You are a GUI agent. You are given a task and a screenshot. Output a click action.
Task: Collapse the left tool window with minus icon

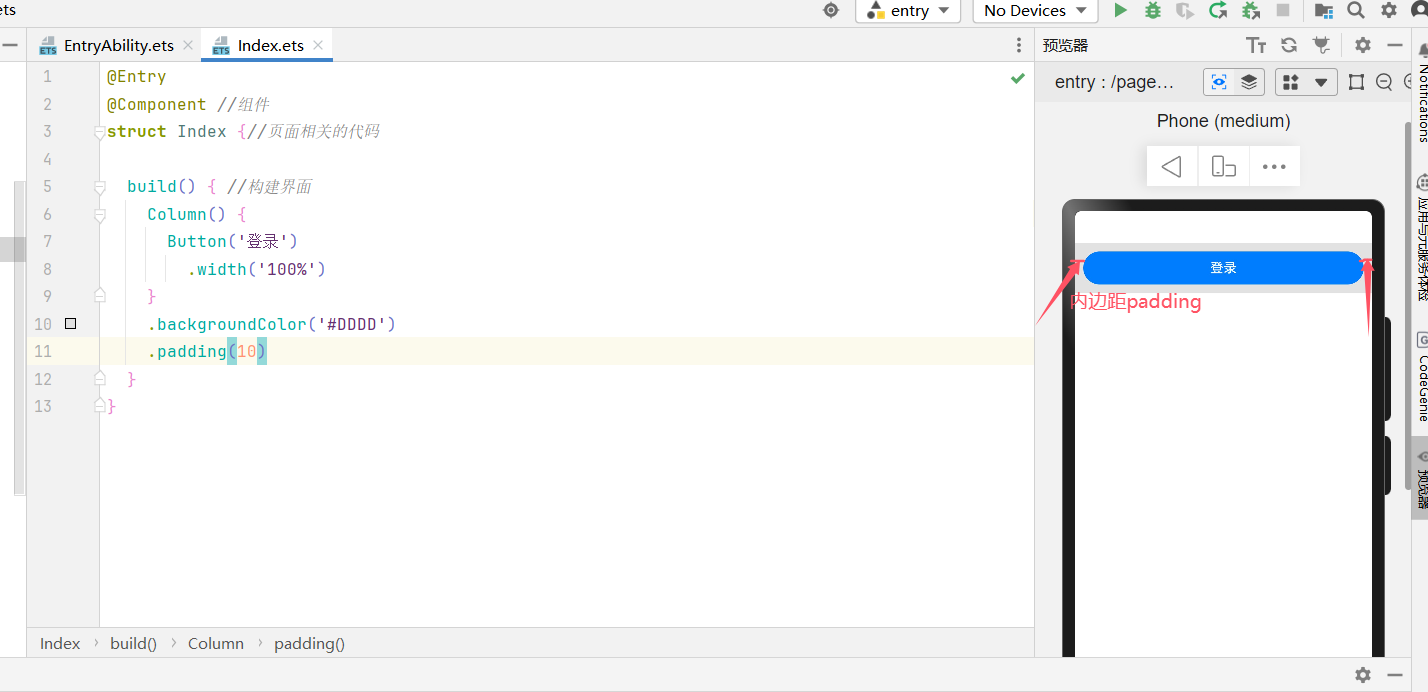9,45
